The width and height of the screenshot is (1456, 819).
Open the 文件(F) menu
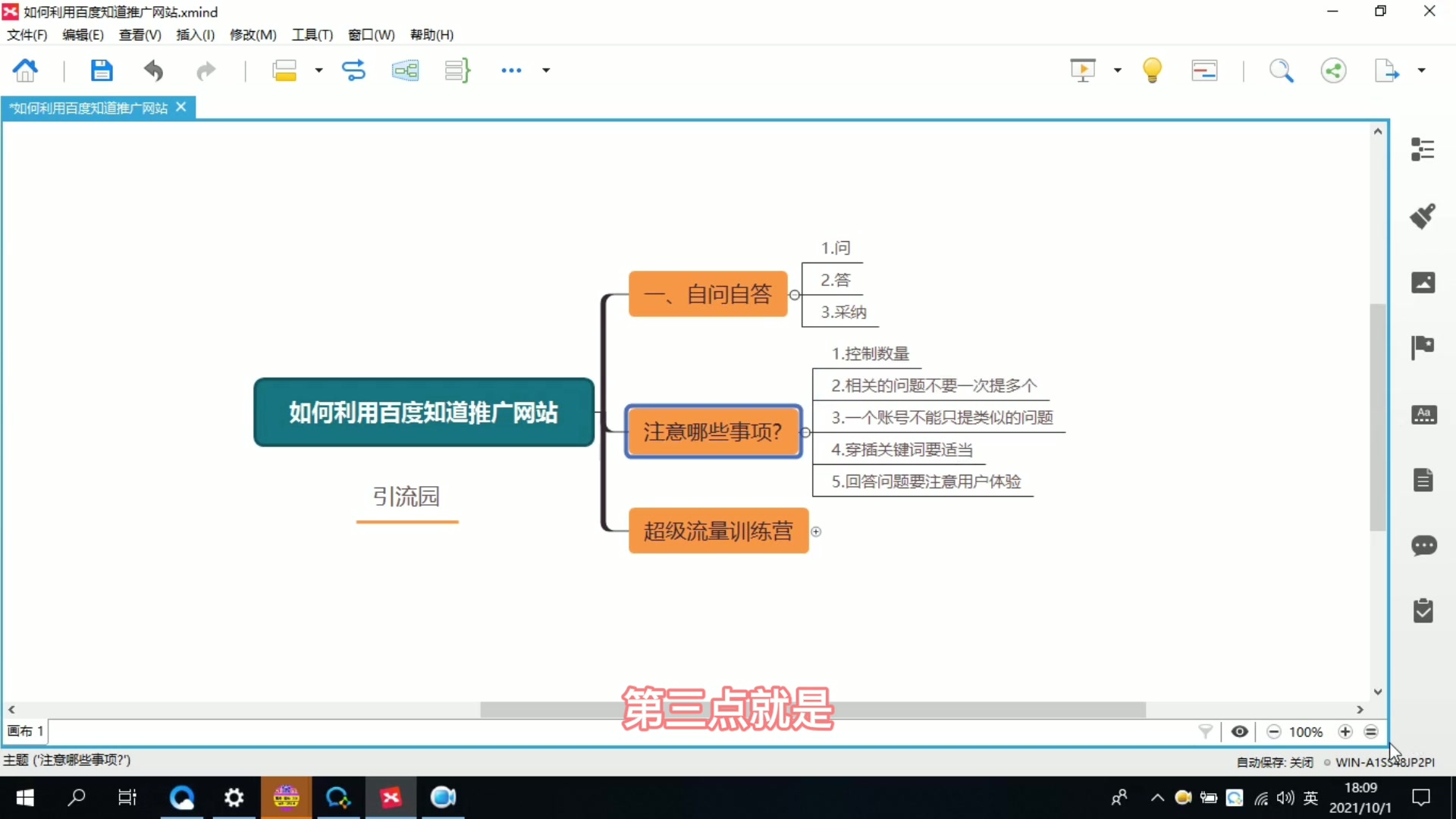pos(27,35)
